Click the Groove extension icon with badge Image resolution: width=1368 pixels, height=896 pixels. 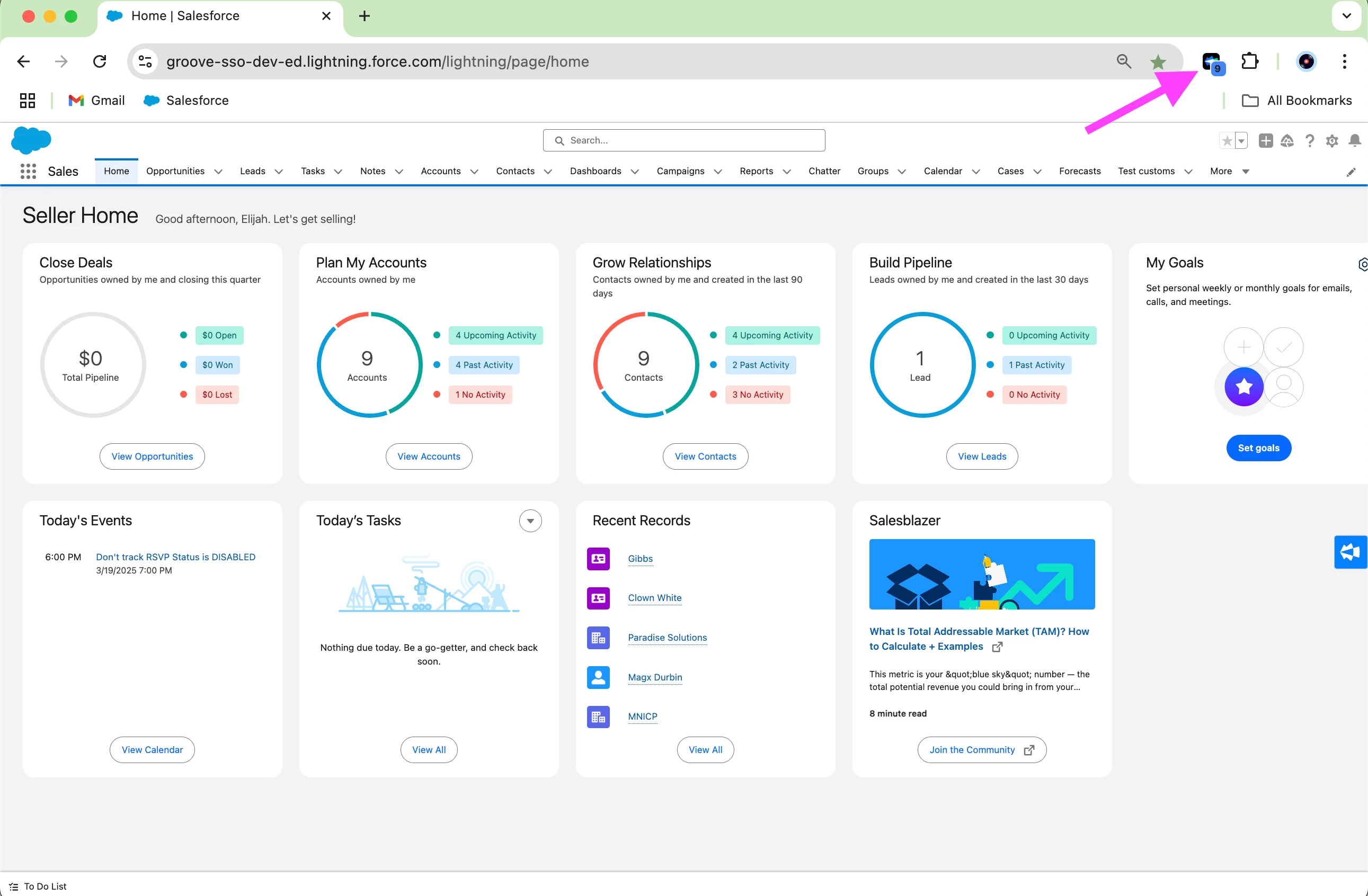[x=1212, y=62]
